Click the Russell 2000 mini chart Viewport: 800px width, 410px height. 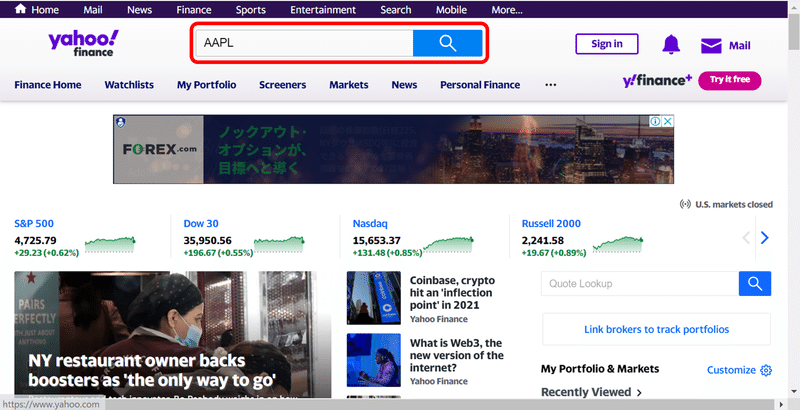[617, 245]
